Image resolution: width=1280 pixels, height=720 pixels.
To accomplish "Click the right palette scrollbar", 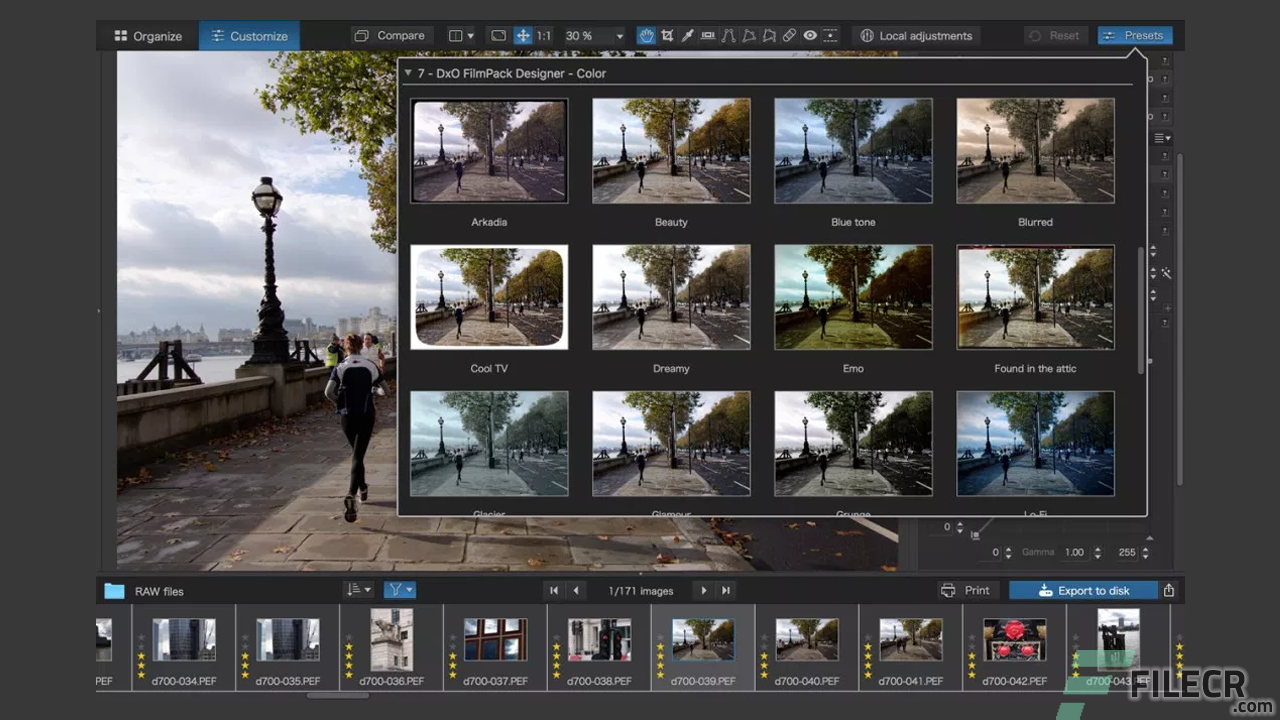I will pyautogui.click(x=1179, y=320).
